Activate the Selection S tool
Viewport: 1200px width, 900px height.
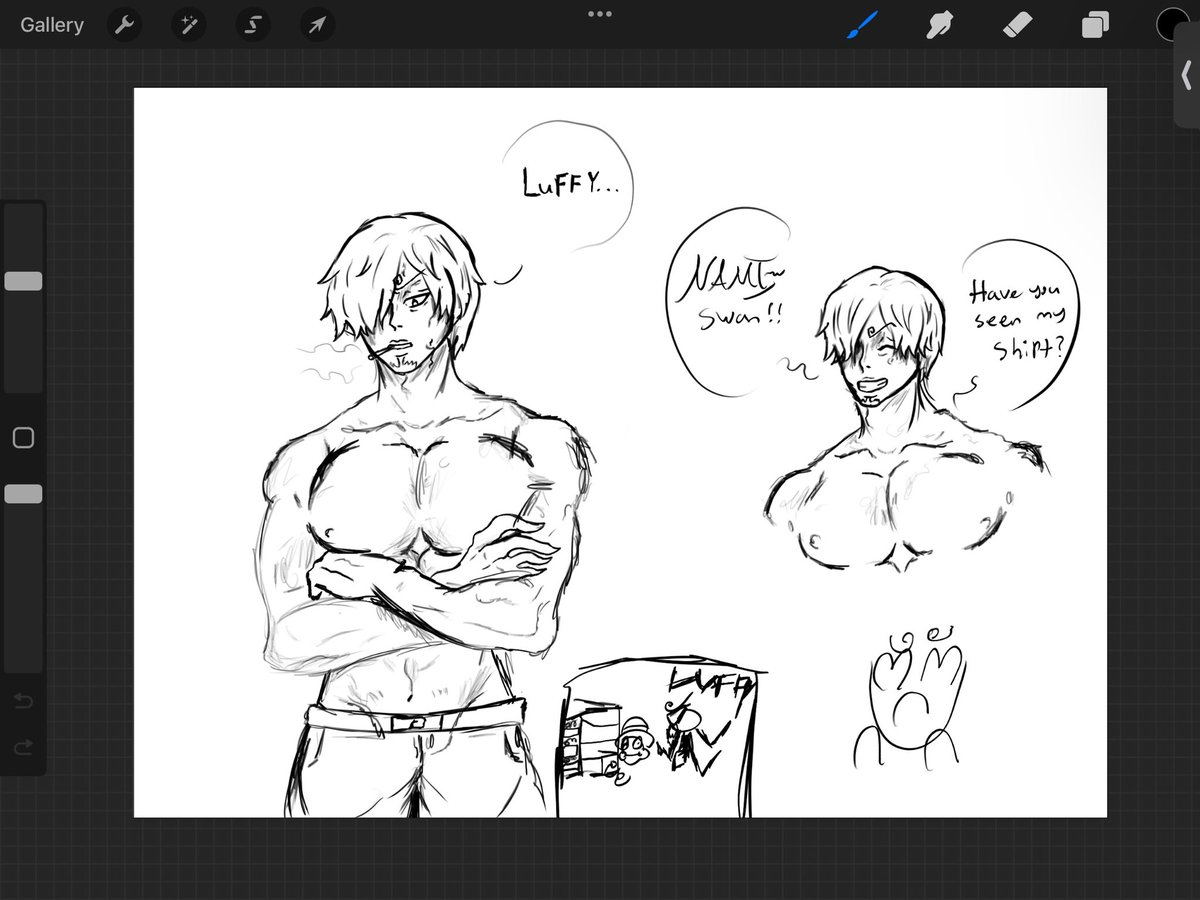coord(253,25)
